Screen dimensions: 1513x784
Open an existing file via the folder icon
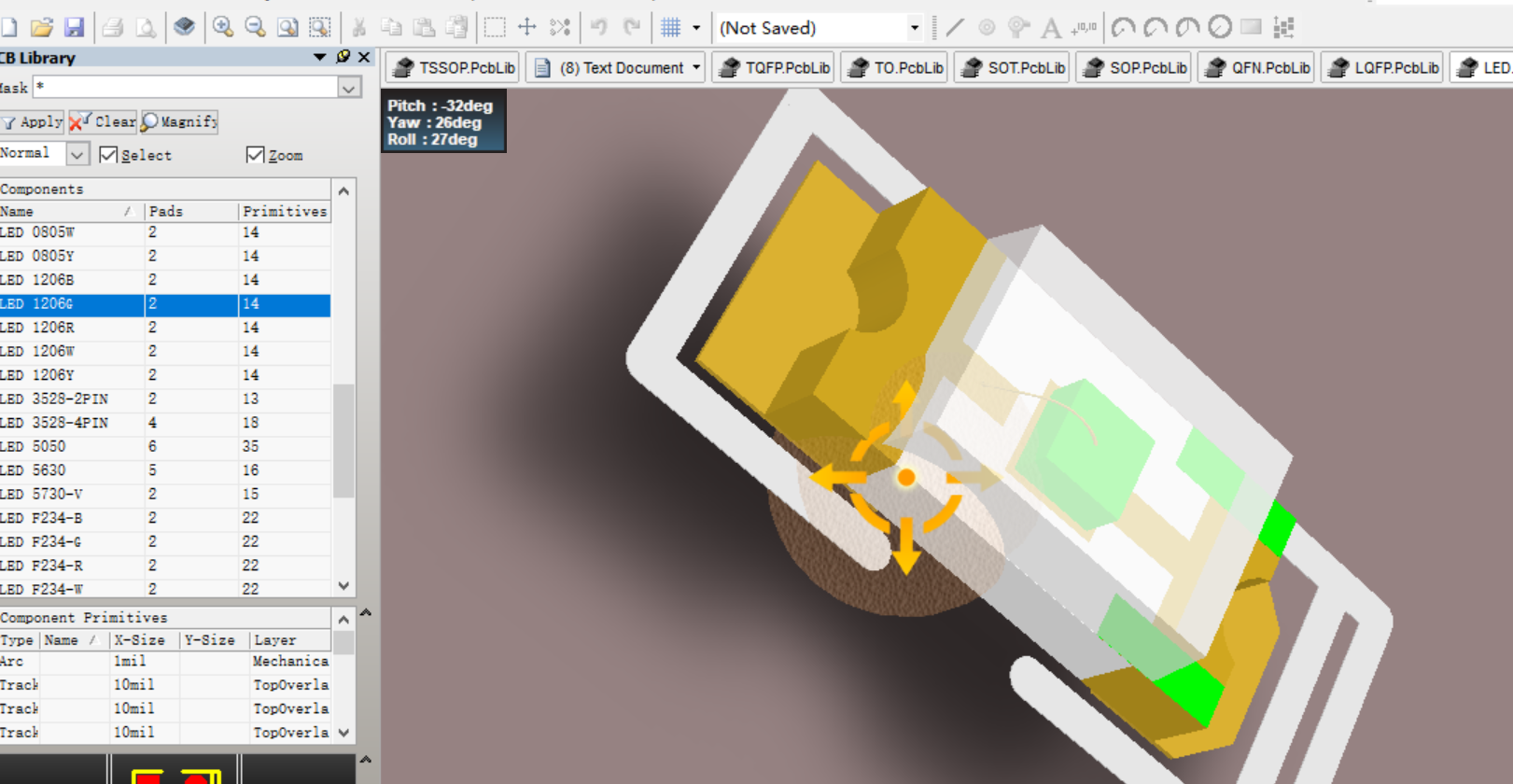(42, 27)
